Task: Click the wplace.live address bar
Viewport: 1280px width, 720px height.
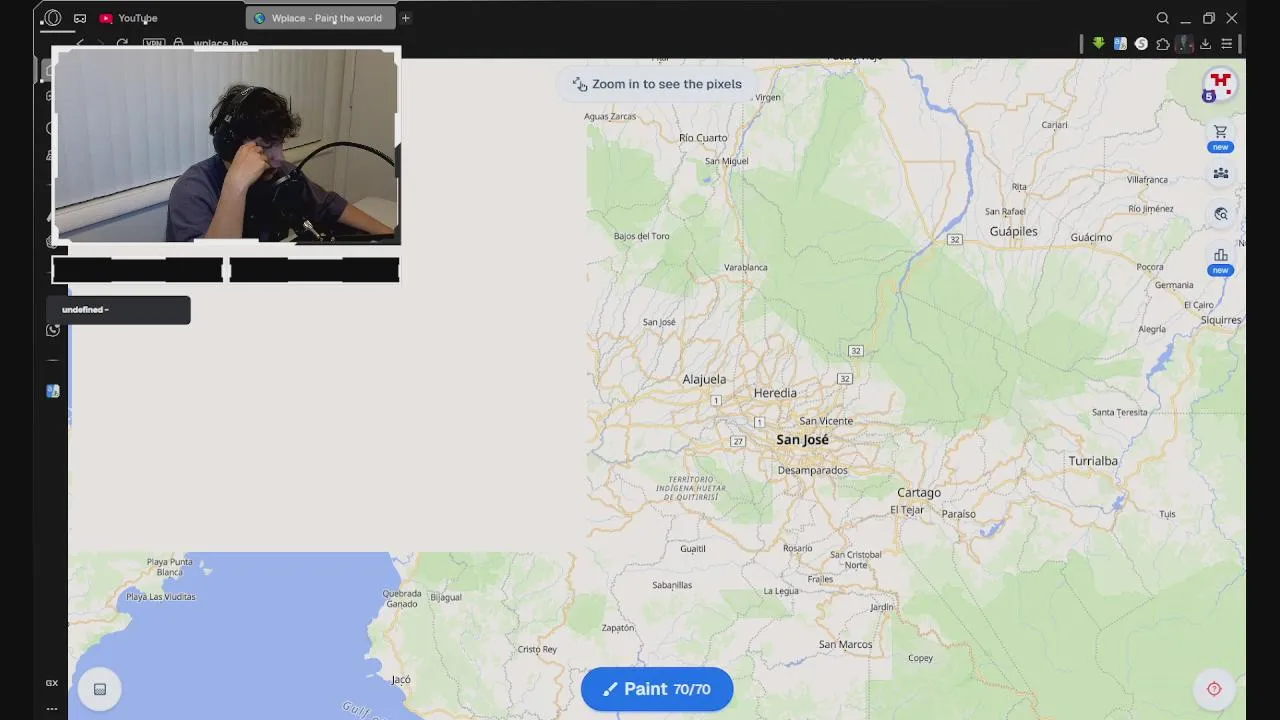Action: [220, 44]
